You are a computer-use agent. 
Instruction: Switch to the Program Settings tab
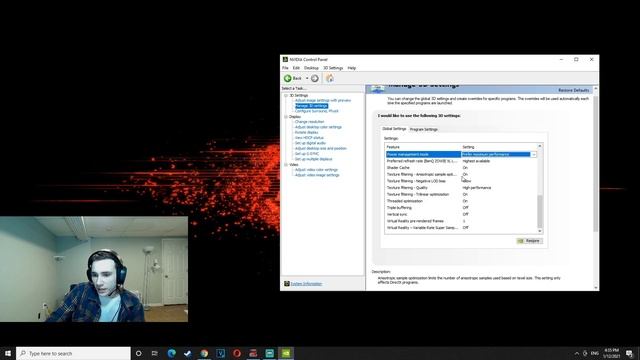coord(424,129)
